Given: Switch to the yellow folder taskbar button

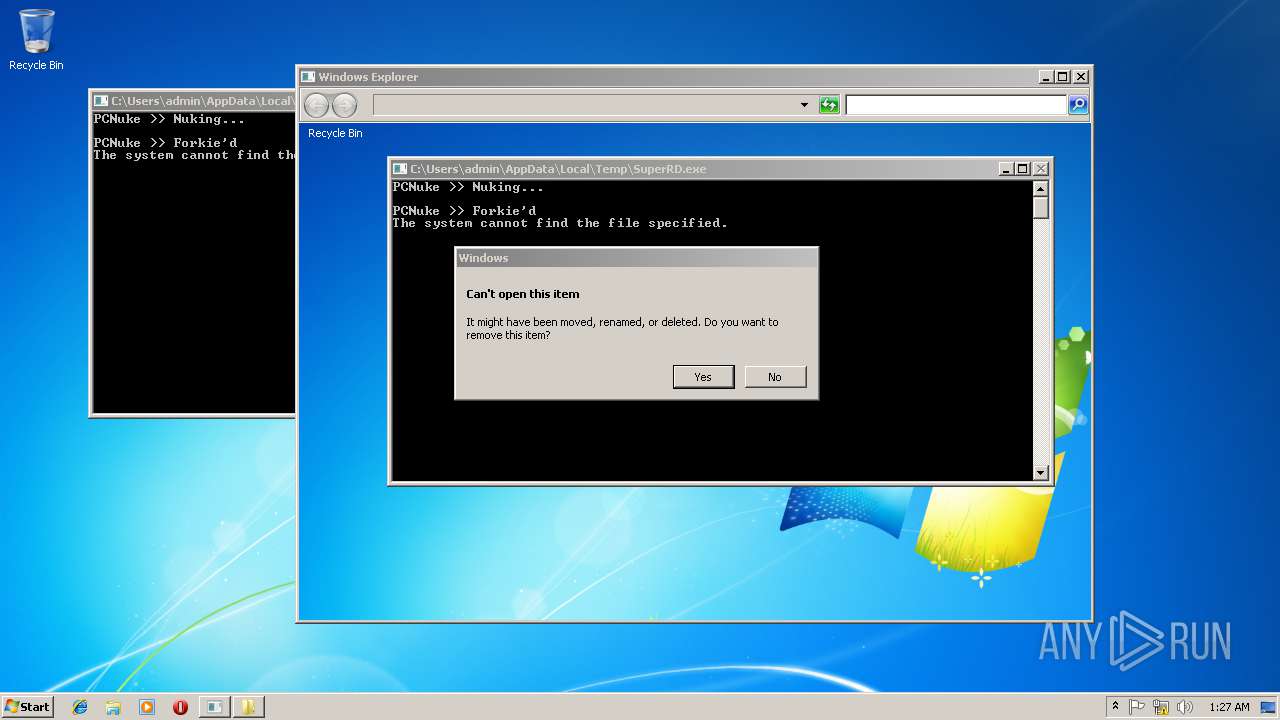Looking at the screenshot, I should (x=248, y=707).
